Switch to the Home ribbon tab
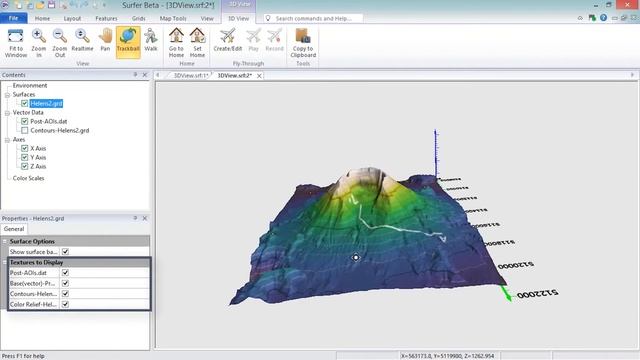The image size is (640, 360). (42, 18)
